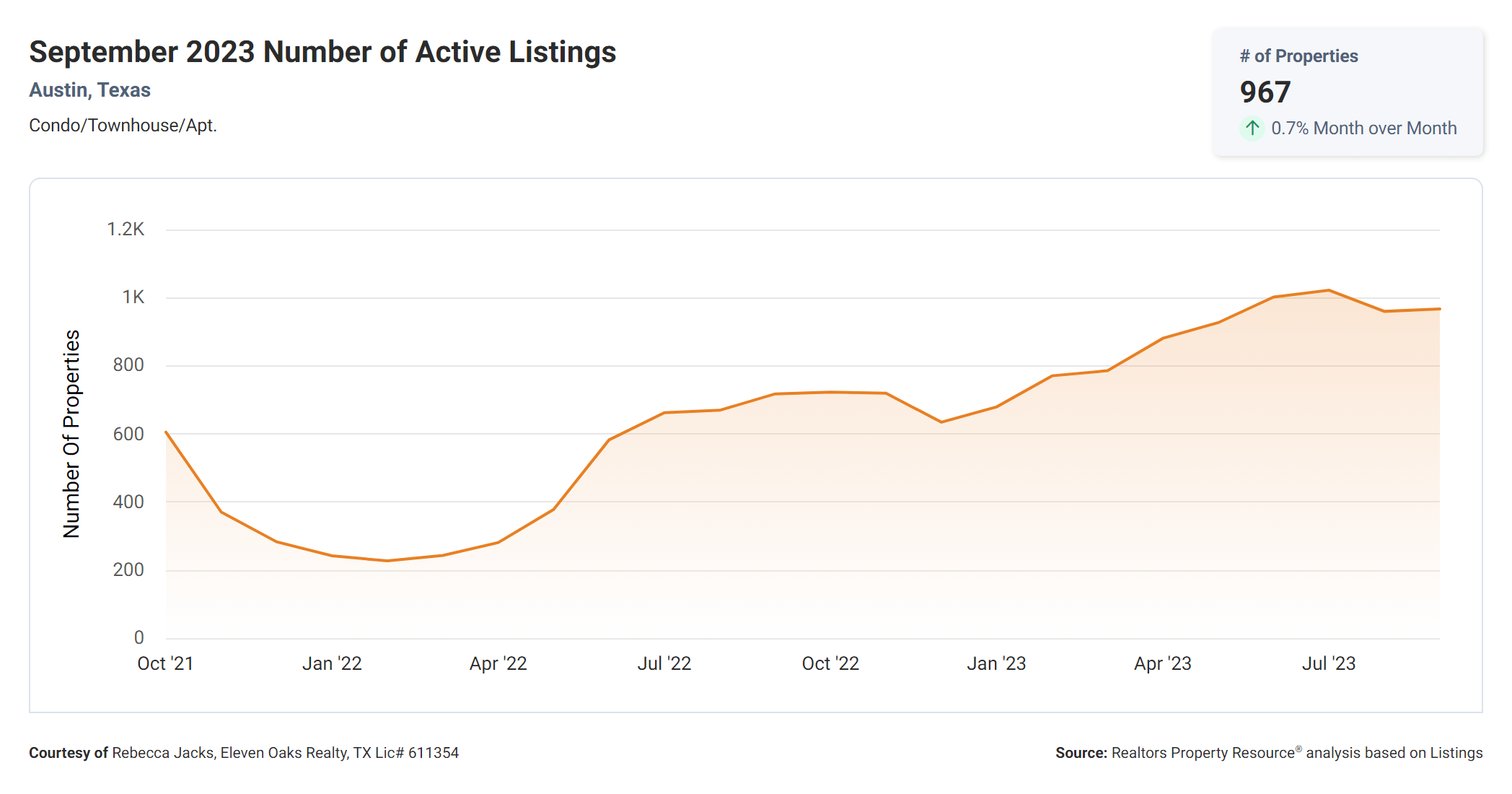
Task: Click the chart line peak near Jul '23
Action: (1329, 291)
